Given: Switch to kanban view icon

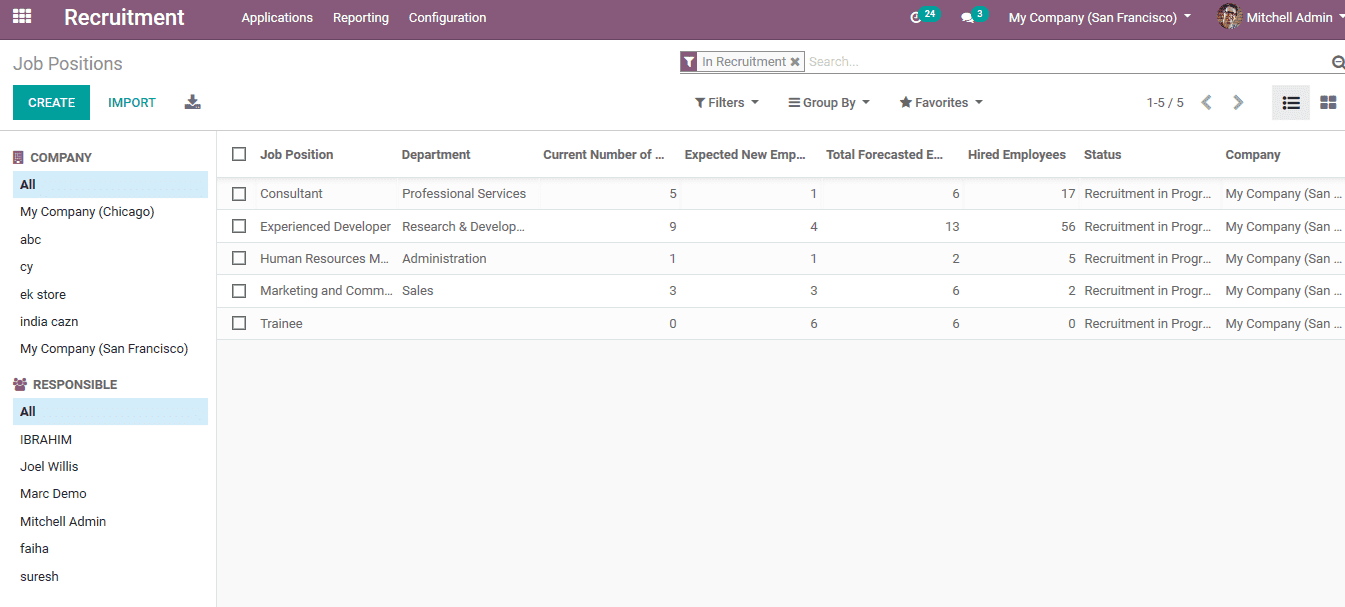Looking at the screenshot, I should point(1328,103).
